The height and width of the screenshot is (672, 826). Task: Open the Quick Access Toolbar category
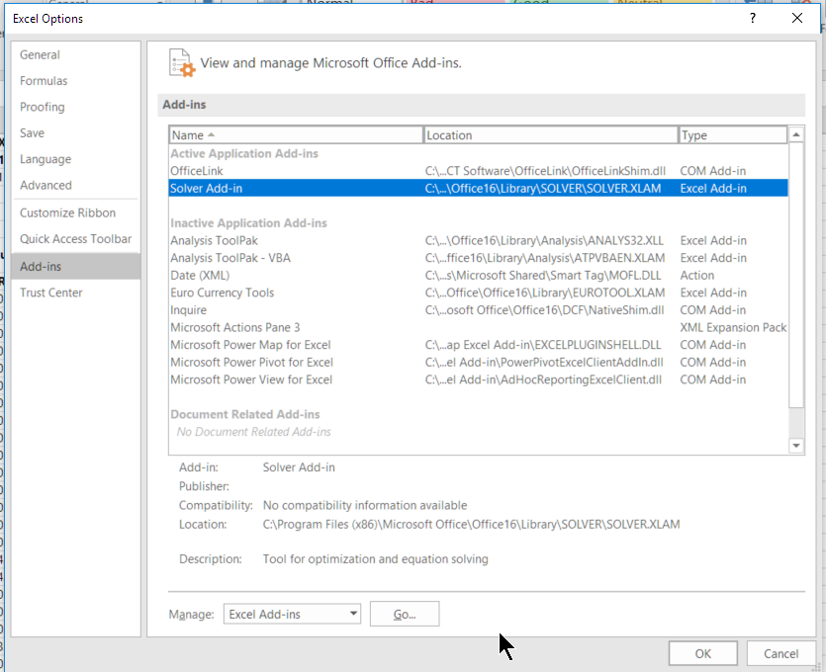click(76, 239)
